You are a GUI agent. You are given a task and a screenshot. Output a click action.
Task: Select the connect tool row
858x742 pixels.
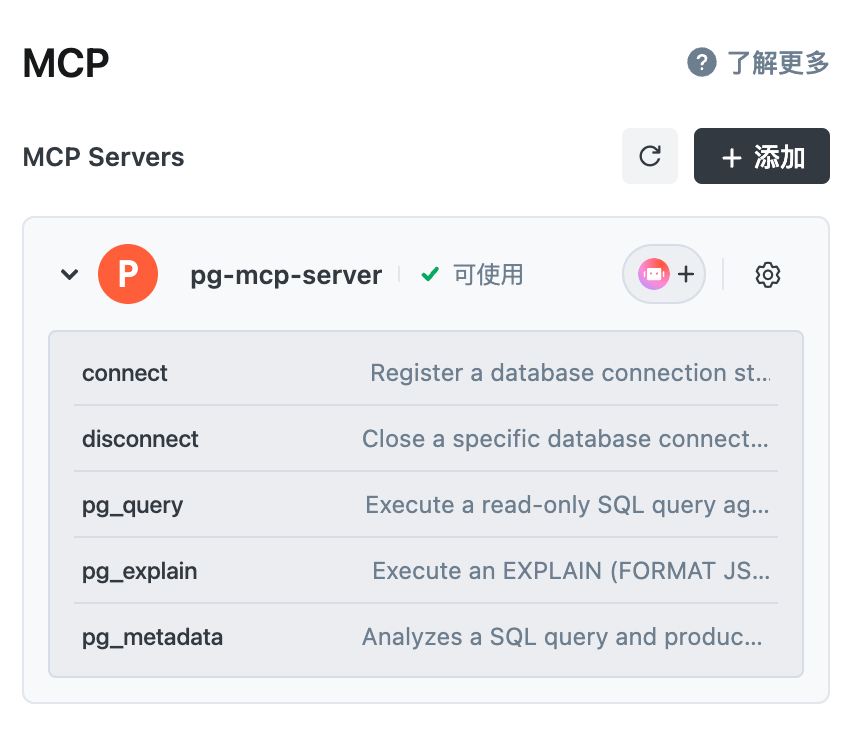tap(125, 373)
